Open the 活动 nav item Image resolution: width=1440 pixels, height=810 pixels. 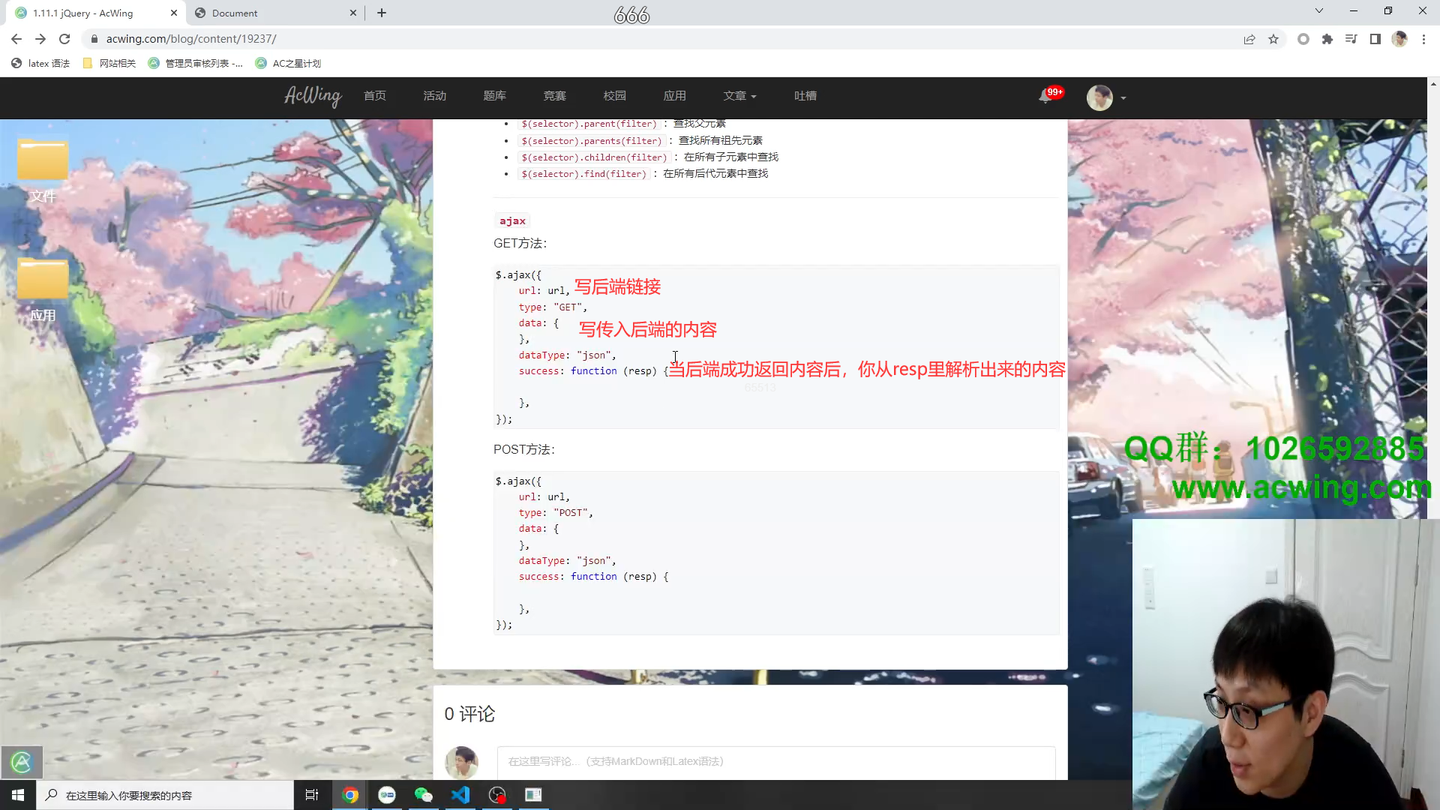[x=435, y=96]
